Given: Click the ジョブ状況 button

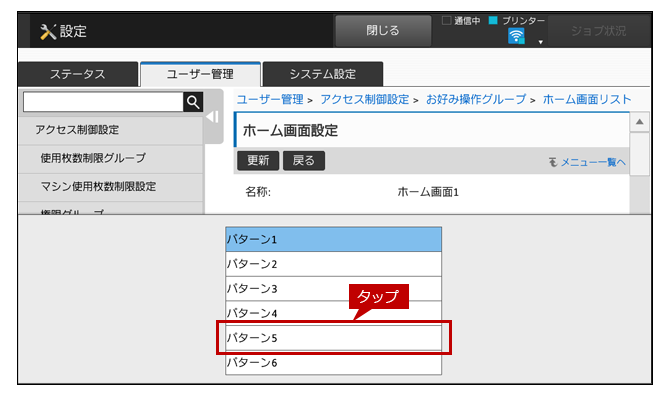Looking at the screenshot, I should (x=599, y=31).
